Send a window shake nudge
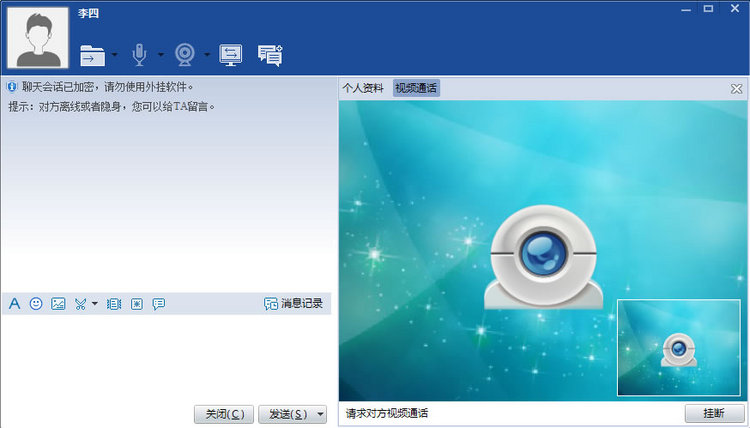 [x=114, y=304]
